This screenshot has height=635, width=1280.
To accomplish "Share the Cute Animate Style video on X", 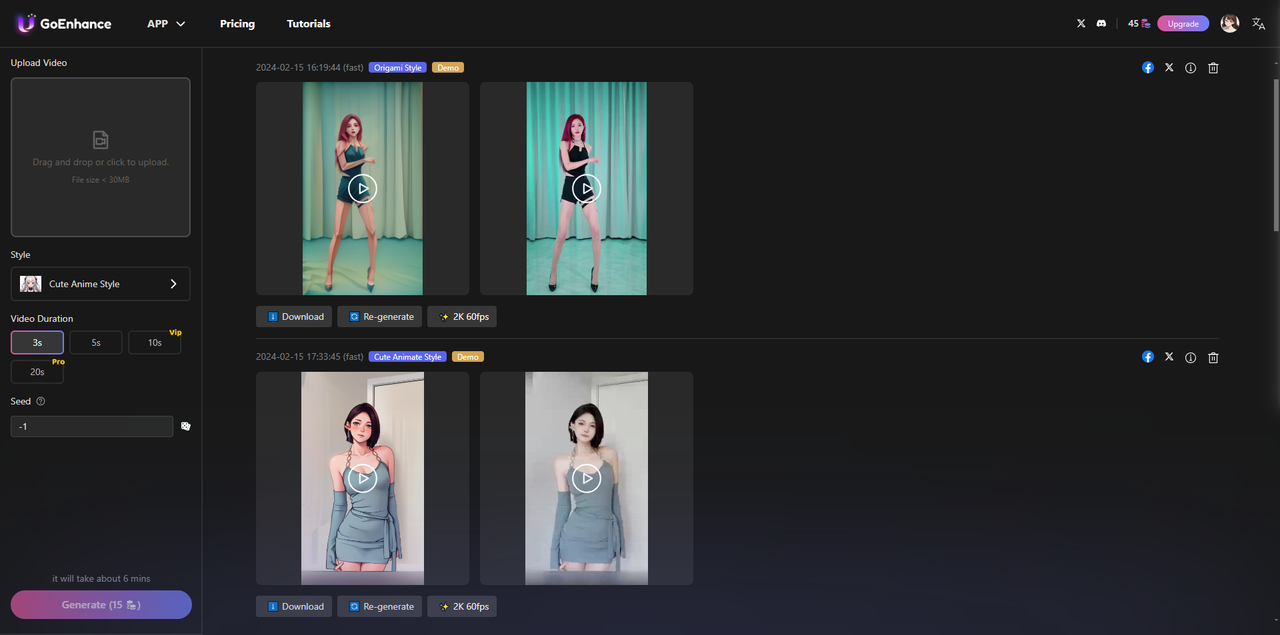I will (x=1169, y=357).
